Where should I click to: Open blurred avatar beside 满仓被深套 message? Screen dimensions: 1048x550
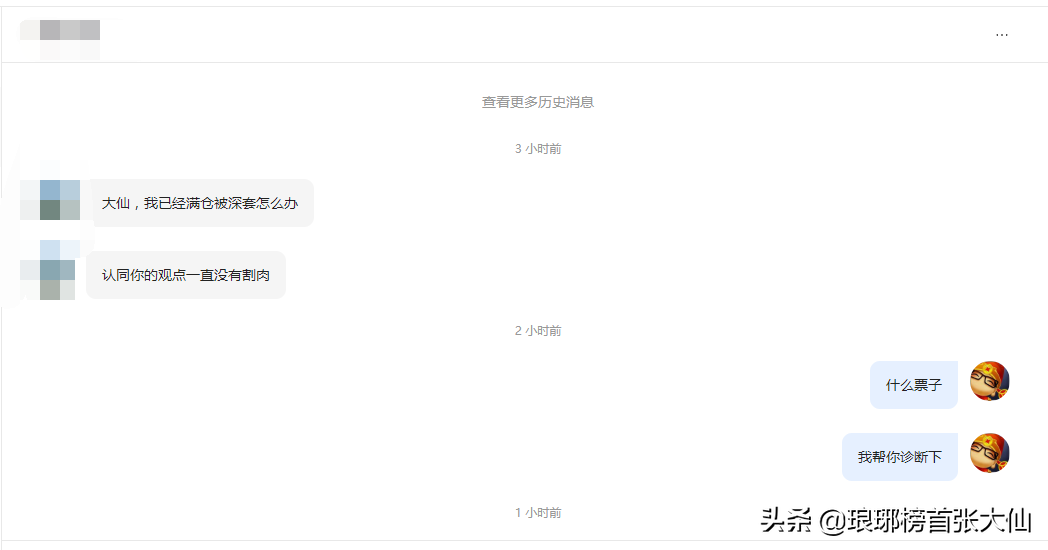(x=50, y=199)
